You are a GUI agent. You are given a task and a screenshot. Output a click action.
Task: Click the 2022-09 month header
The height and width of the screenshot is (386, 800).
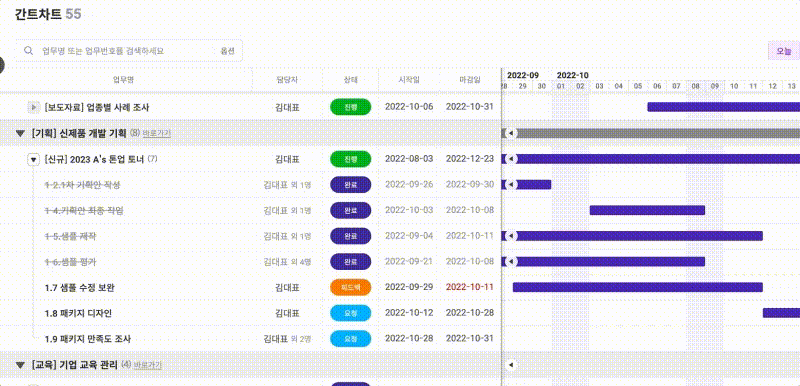523,75
